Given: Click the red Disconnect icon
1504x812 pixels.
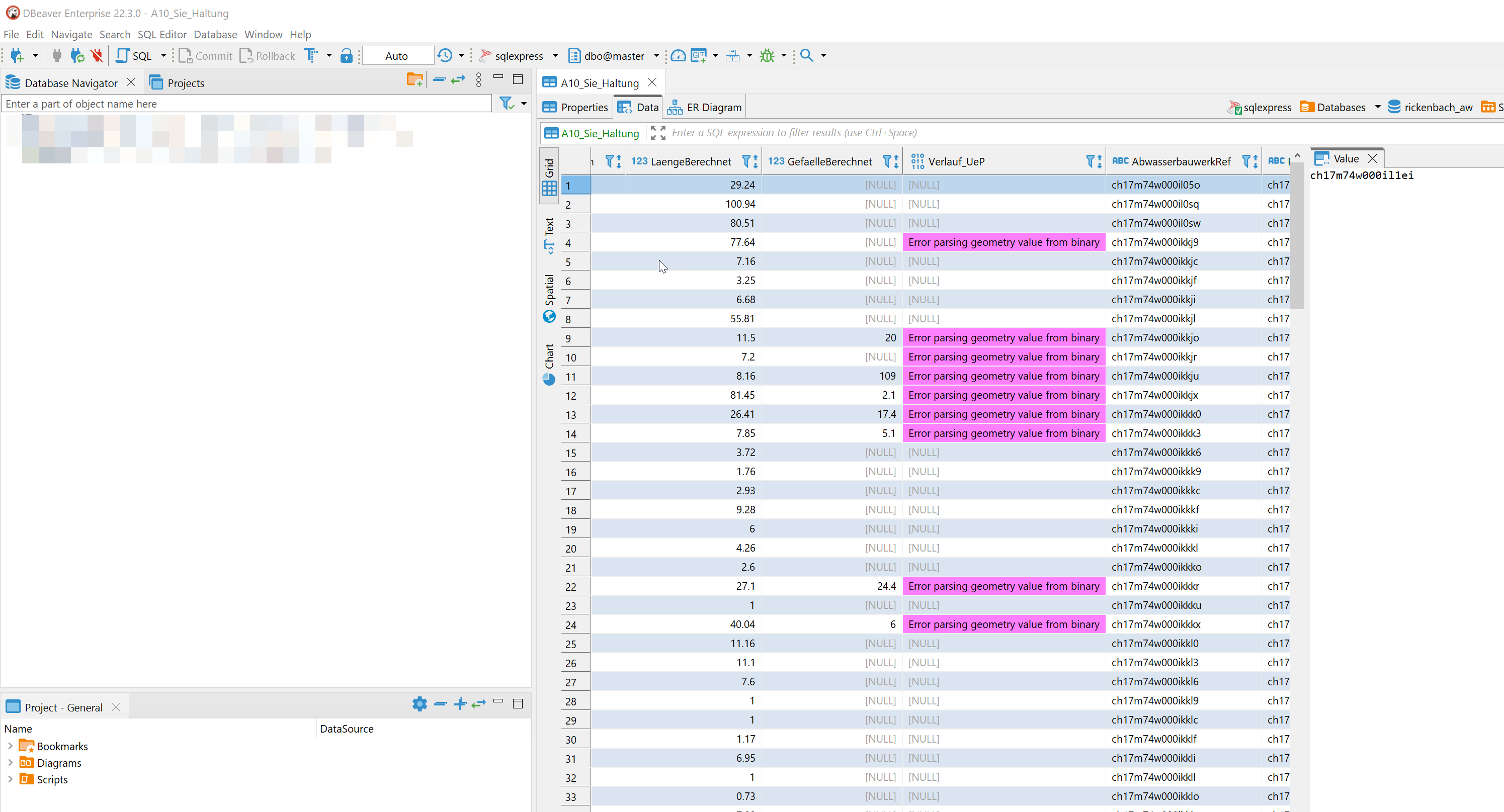Looking at the screenshot, I should click(x=97, y=55).
